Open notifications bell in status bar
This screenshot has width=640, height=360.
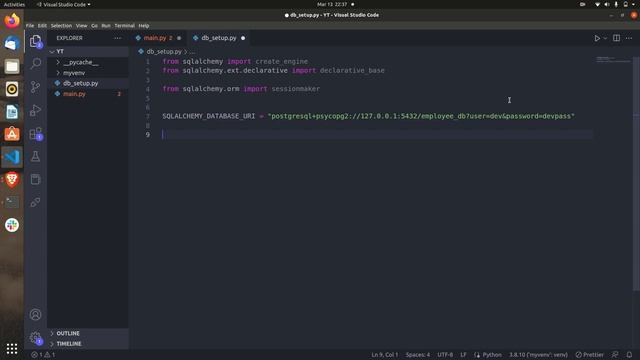tap(629, 355)
